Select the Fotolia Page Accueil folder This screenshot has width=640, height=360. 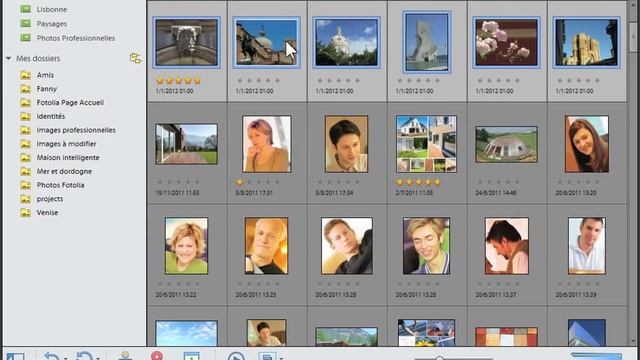tap(70, 102)
